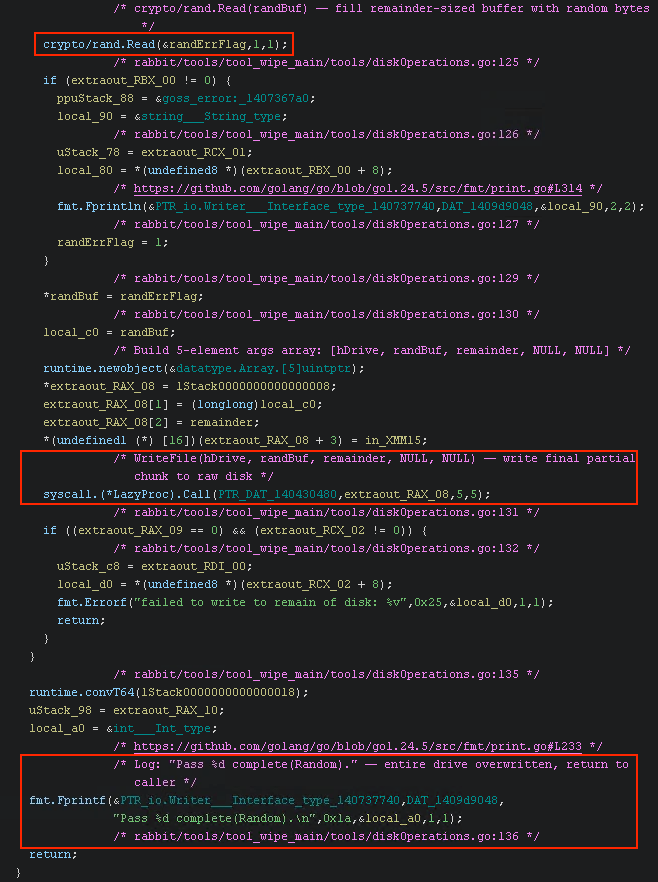Click the fmt.Errorf function call
Viewport: 658px width, 882px height.
point(92,602)
